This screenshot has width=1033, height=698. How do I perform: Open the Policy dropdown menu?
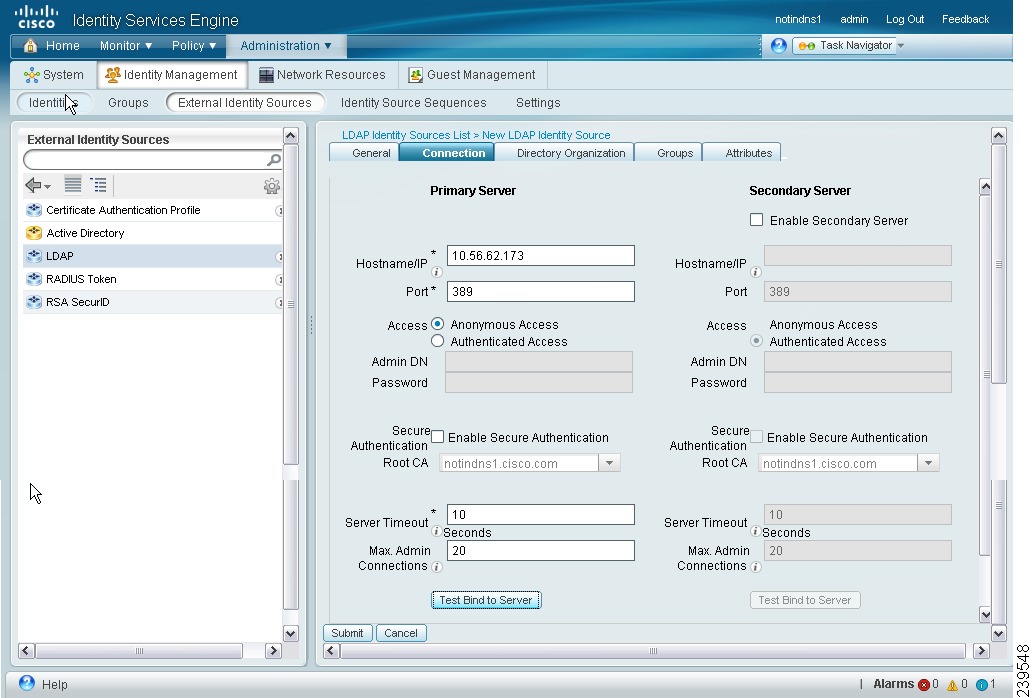(x=194, y=45)
